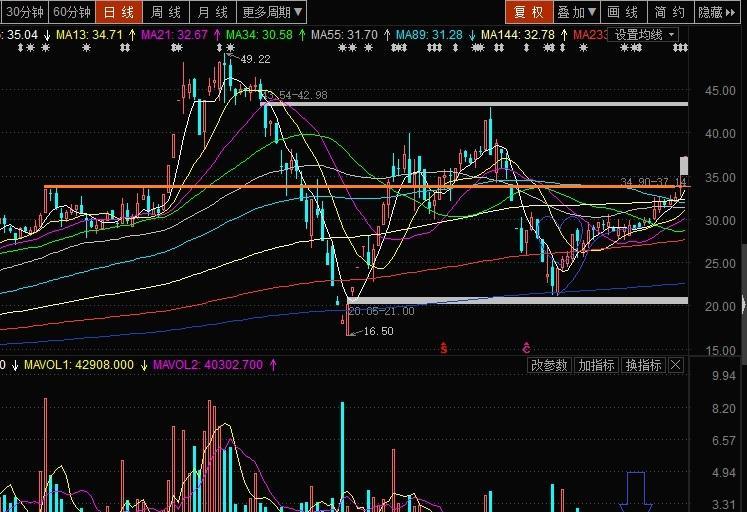Select the 日线 daily chart tab
Viewport: 747px width, 512px height.
pyautogui.click(x=119, y=12)
